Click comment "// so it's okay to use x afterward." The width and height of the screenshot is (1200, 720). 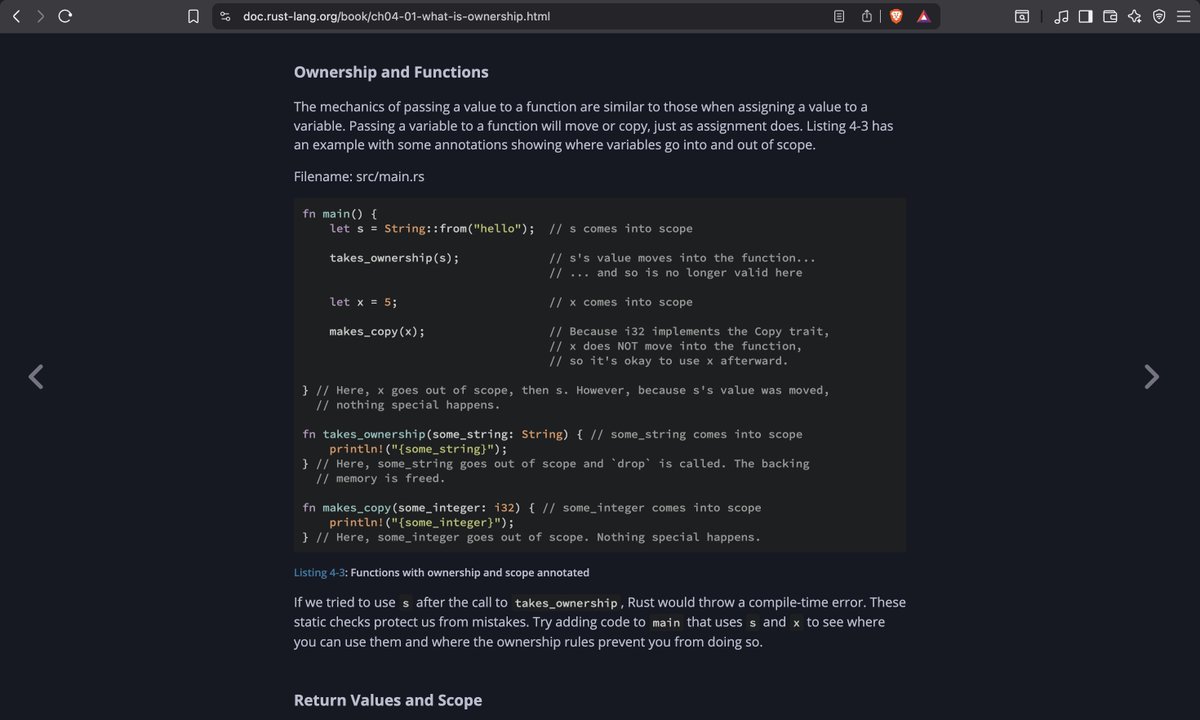(669, 361)
